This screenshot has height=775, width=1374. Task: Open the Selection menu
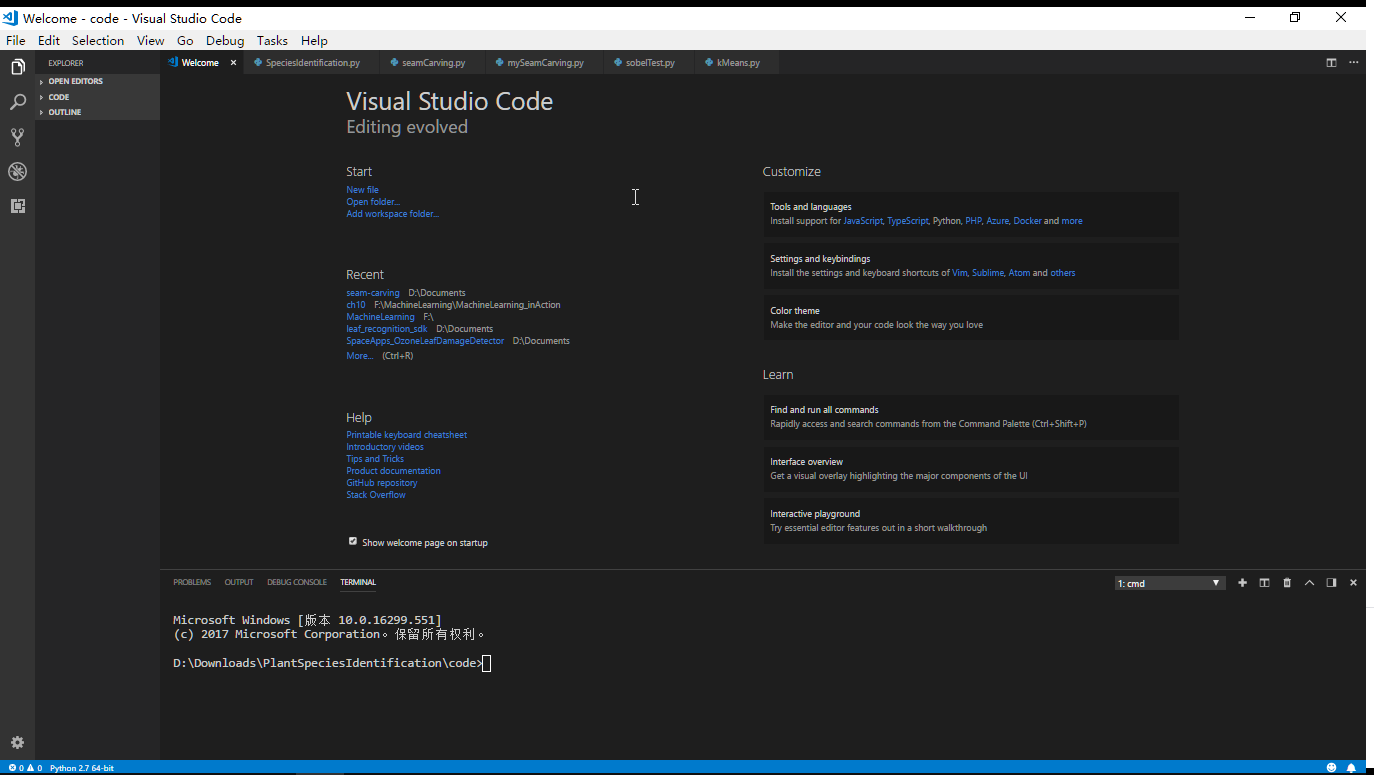coord(98,41)
